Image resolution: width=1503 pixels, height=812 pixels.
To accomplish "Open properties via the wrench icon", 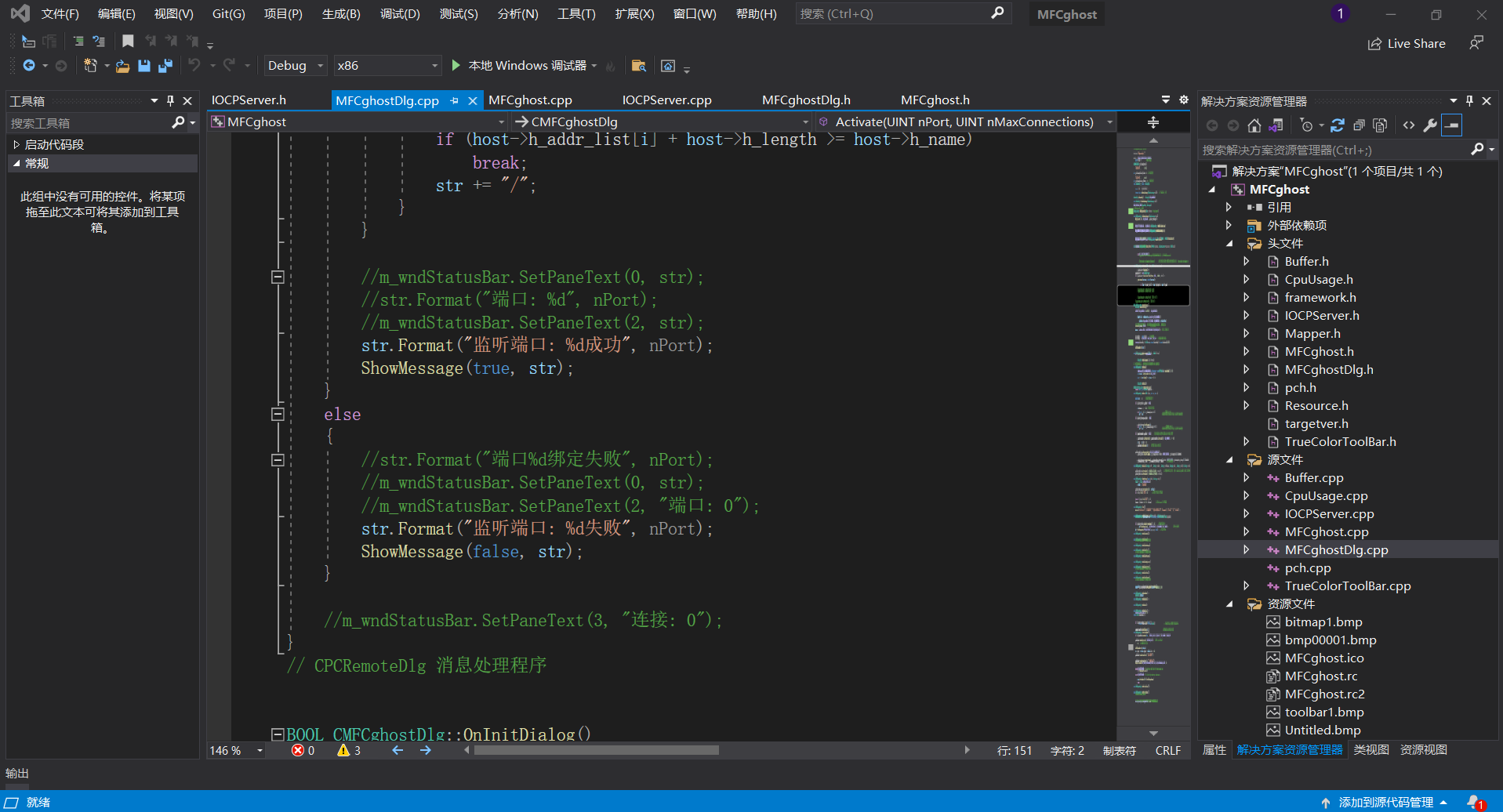I will pyautogui.click(x=1430, y=125).
